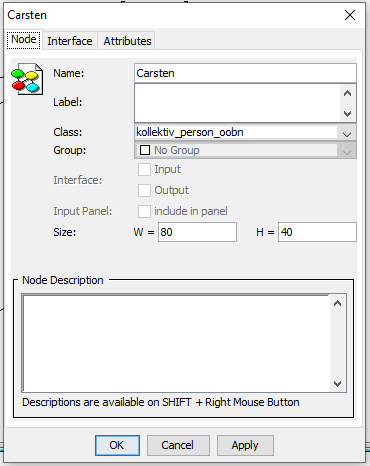Close the Carsten dialog window
This screenshot has height=466, width=370.
point(350,15)
